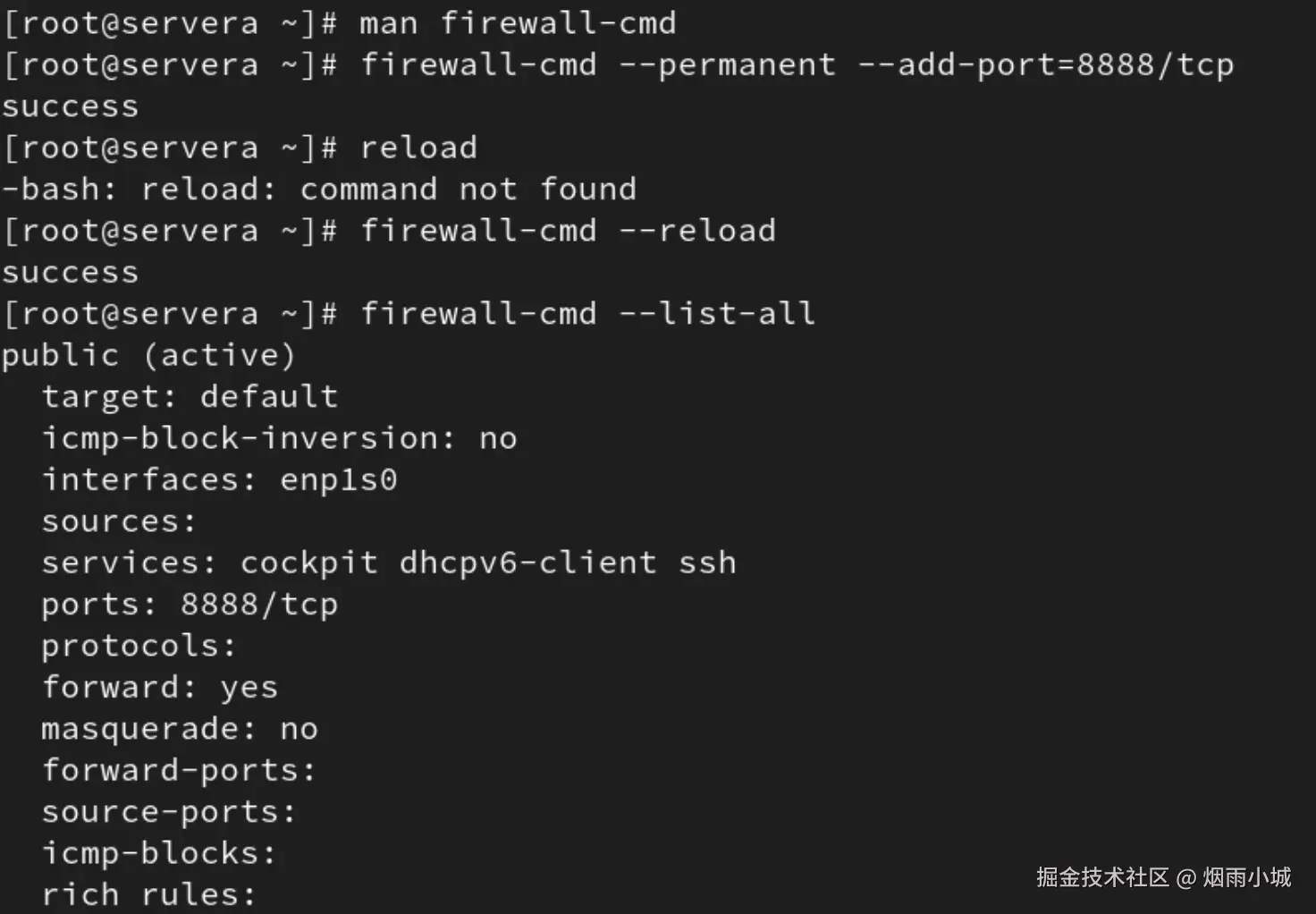The image size is (1316, 914).
Task: Click the 'cockpit' service name
Action: pyautogui.click(x=308, y=563)
